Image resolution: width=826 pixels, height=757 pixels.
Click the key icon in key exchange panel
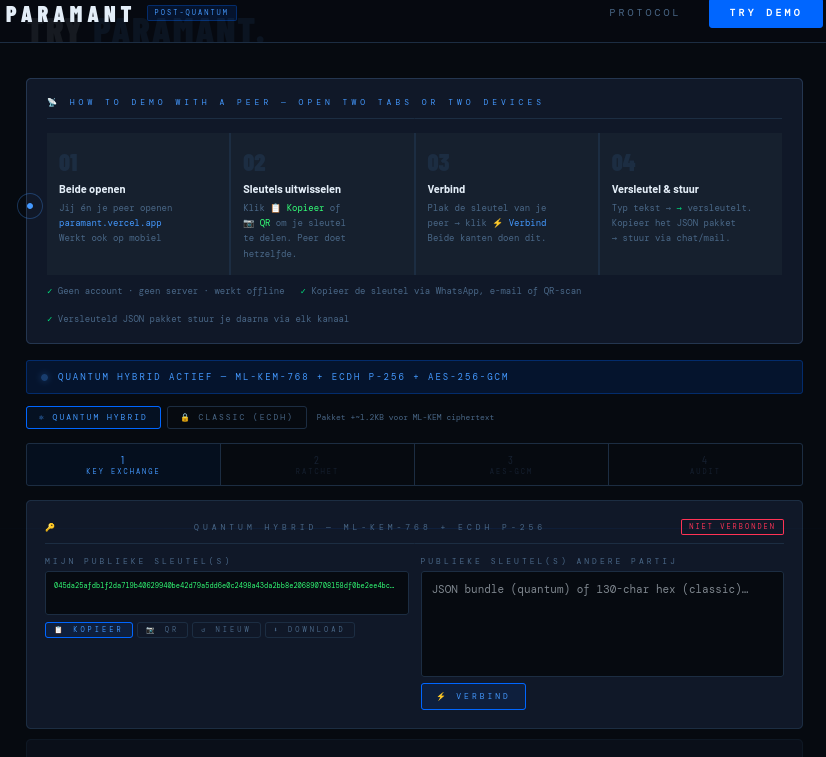click(50, 527)
